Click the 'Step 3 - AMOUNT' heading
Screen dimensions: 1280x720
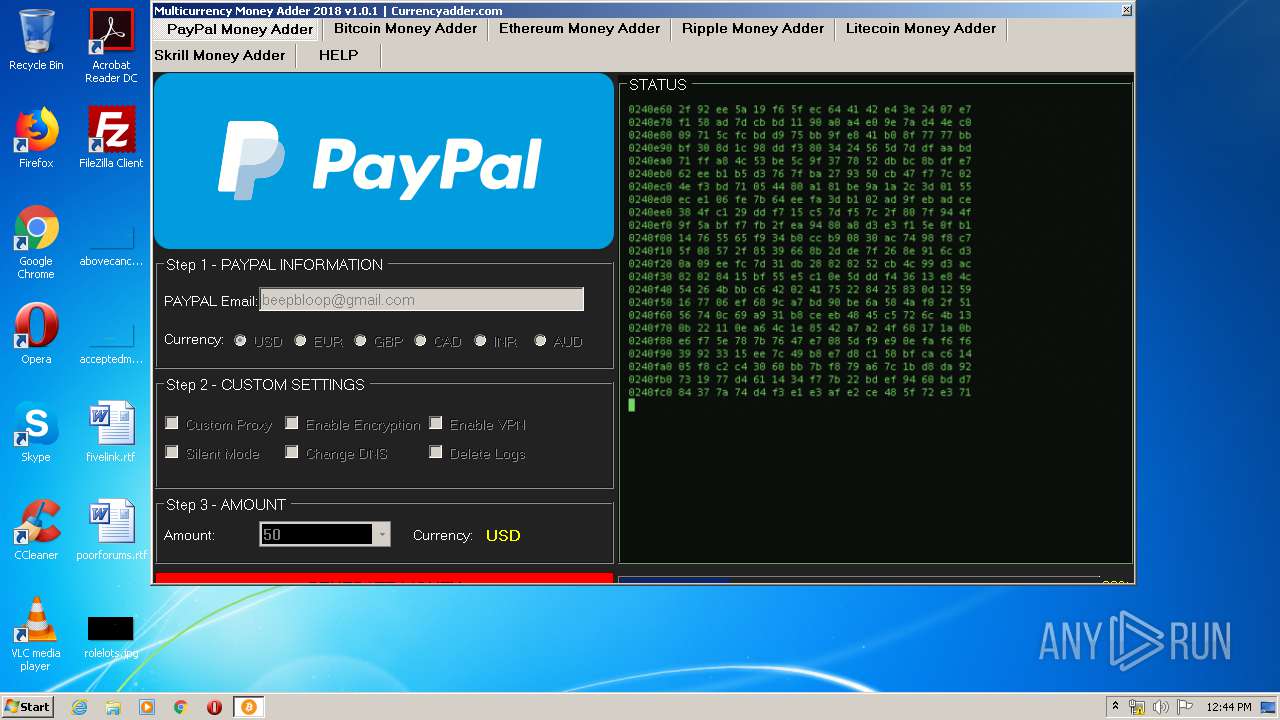click(226, 505)
